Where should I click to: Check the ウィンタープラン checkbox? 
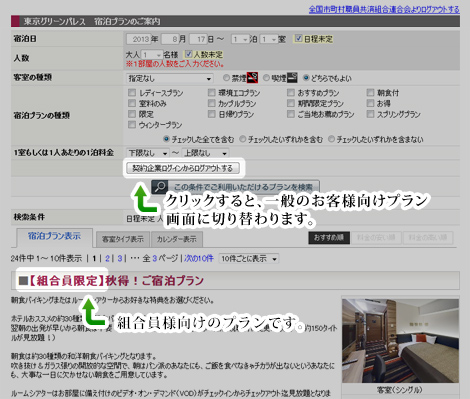(132, 124)
